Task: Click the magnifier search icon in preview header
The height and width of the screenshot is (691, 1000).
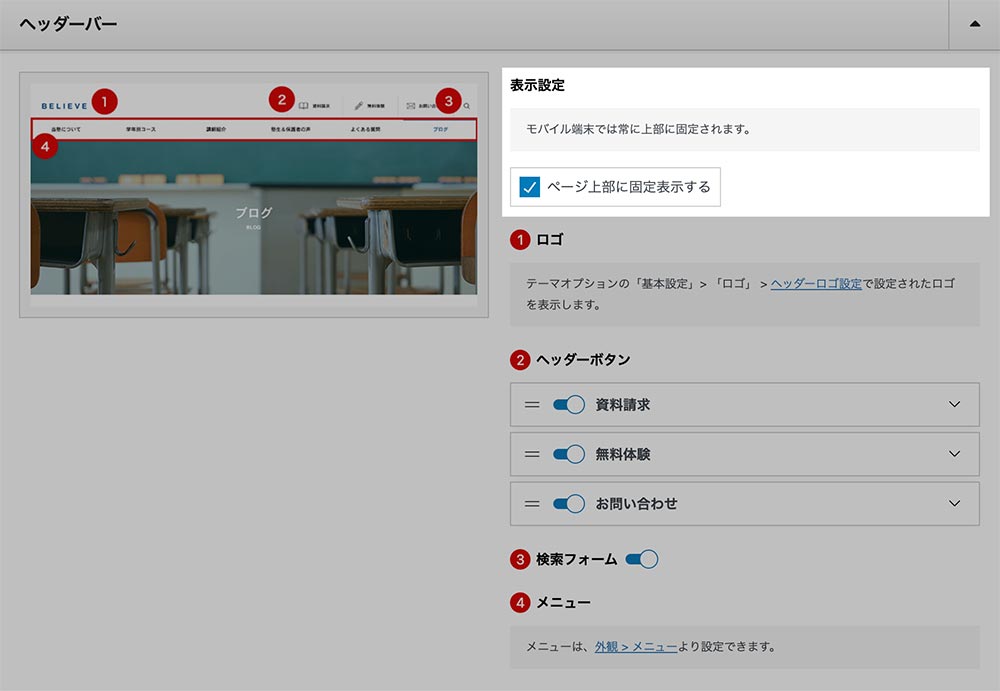Action: pos(467,105)
